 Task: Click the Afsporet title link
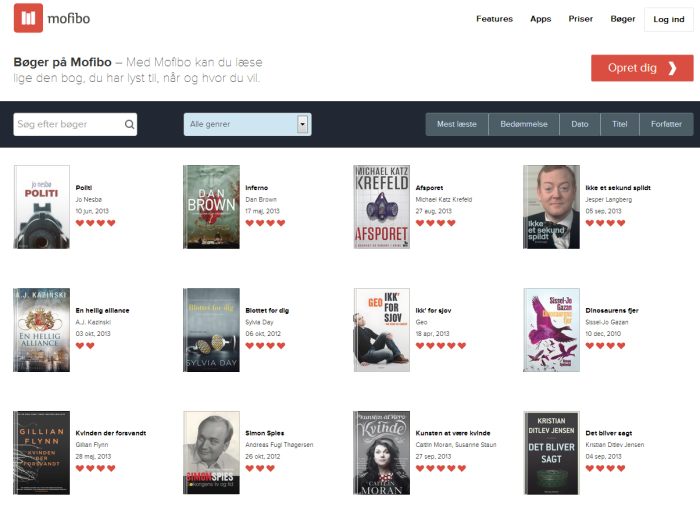point(429,188)
